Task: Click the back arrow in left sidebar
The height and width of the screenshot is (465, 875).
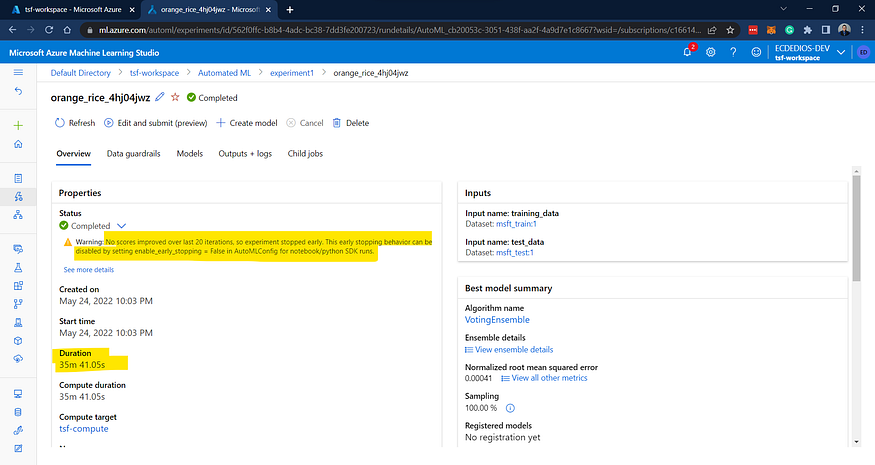Action: click(x=18, y=90)
